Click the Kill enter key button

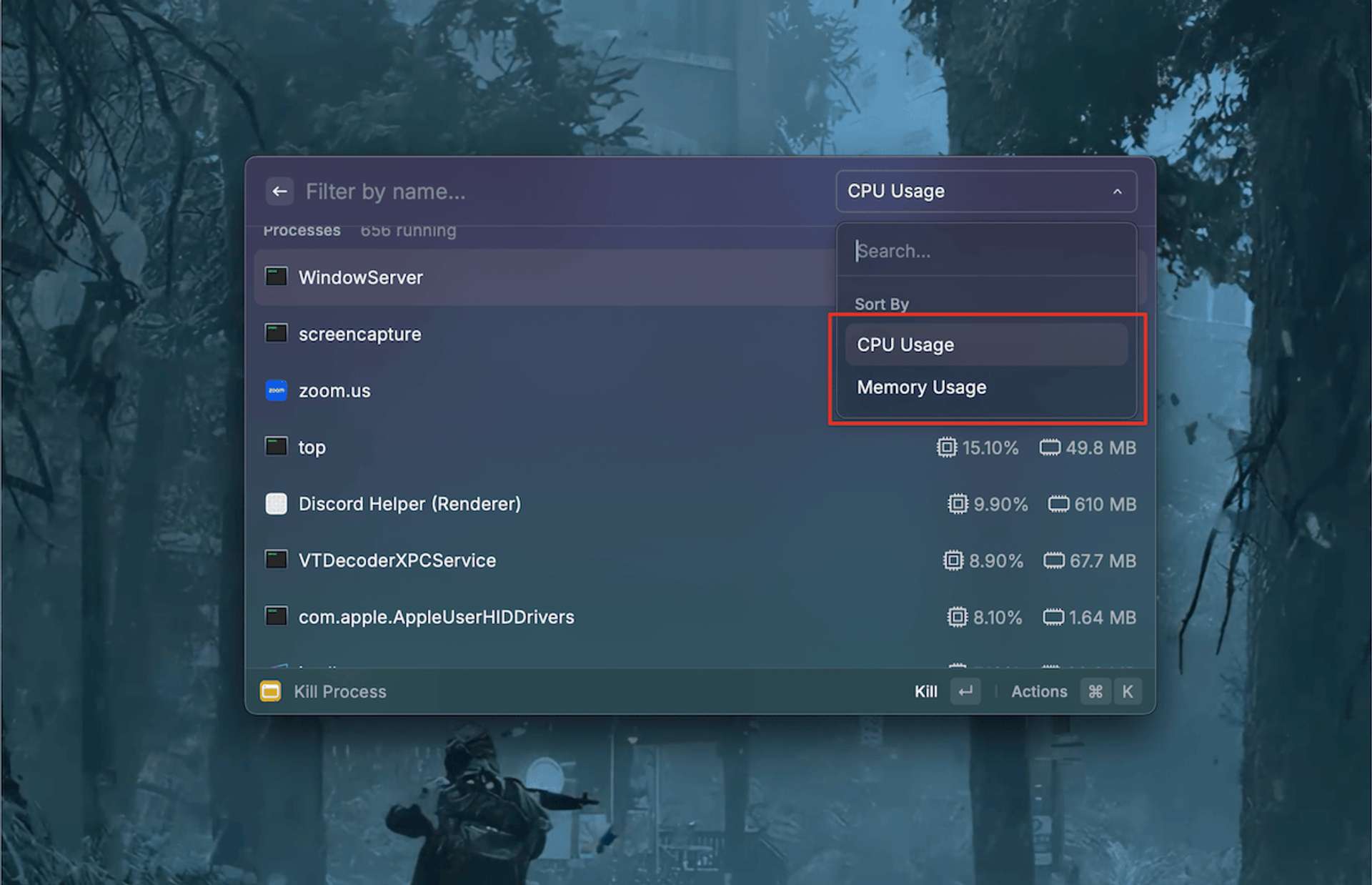965,691
